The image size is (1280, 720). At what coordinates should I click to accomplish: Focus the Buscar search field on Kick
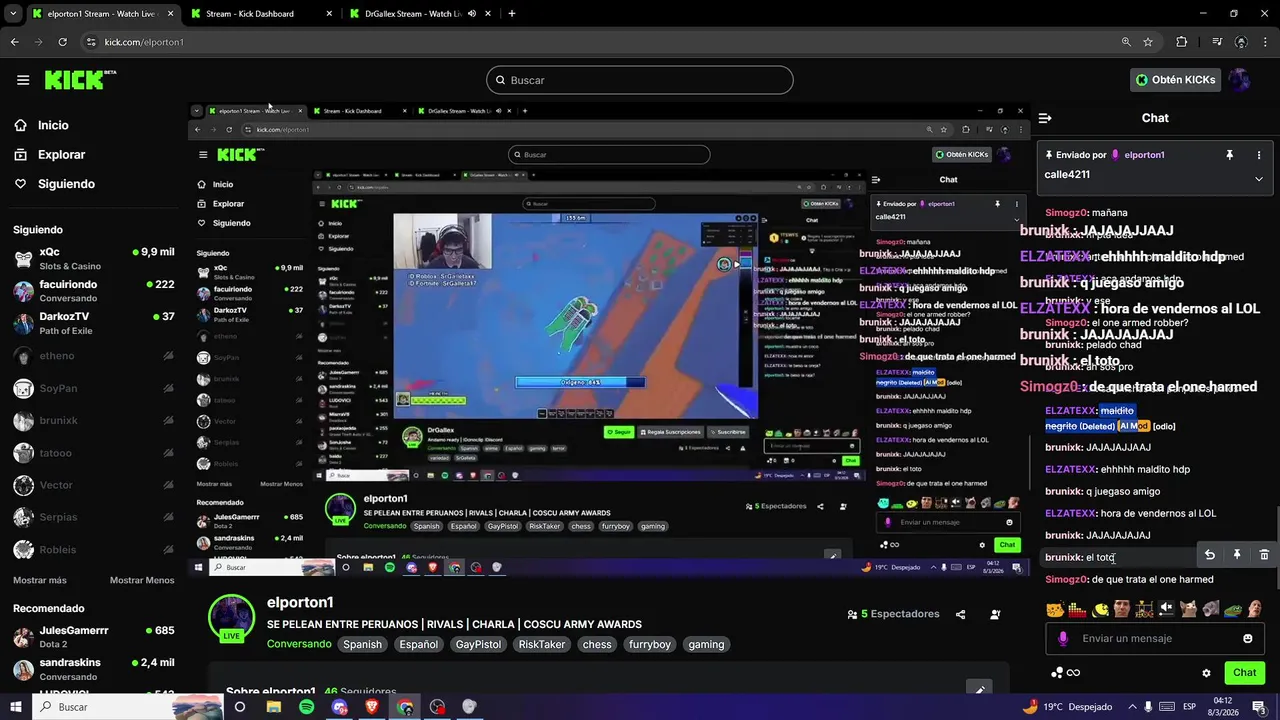(640, 80)
